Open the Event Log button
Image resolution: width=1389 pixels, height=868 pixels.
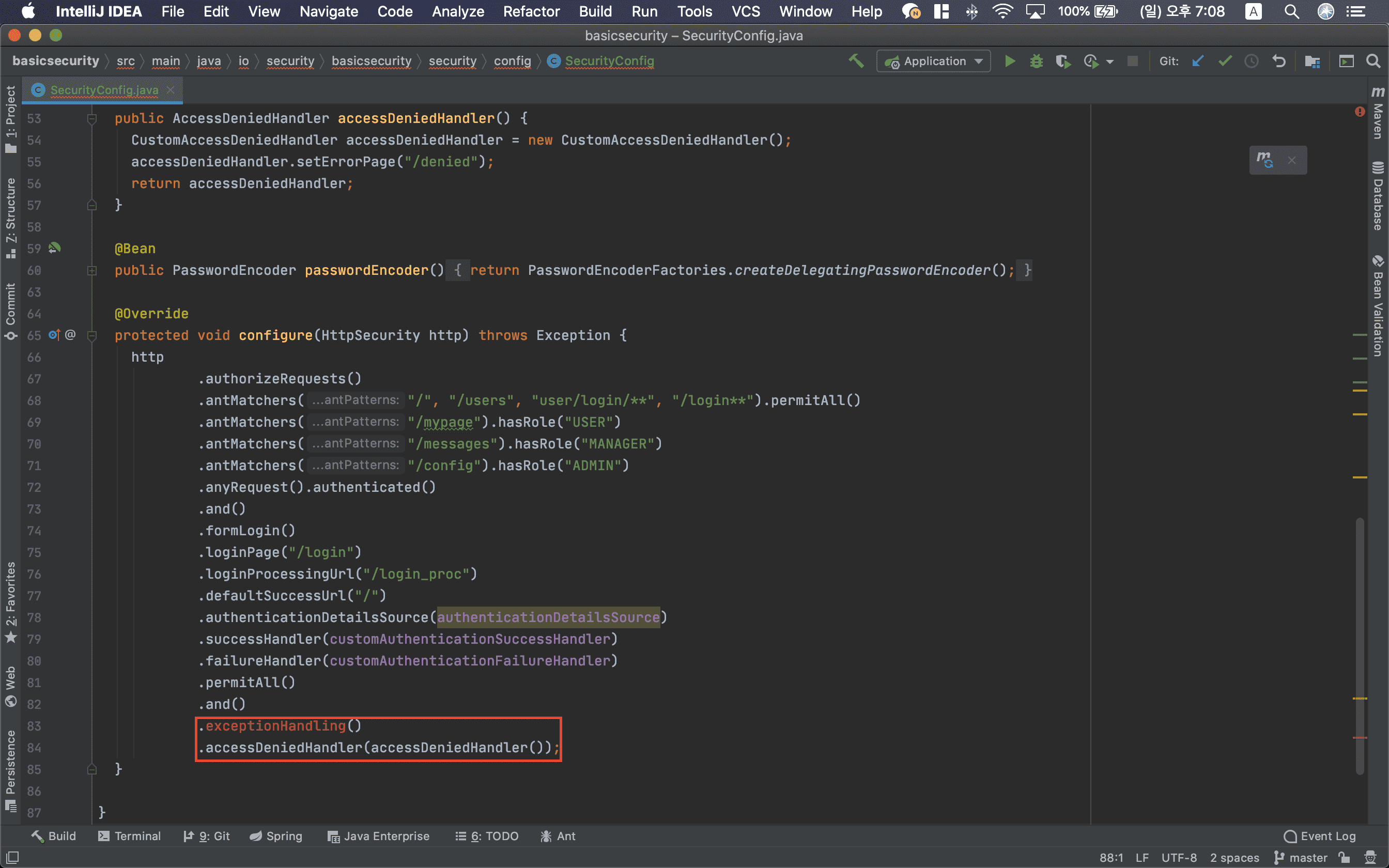tap(1320, 836)
